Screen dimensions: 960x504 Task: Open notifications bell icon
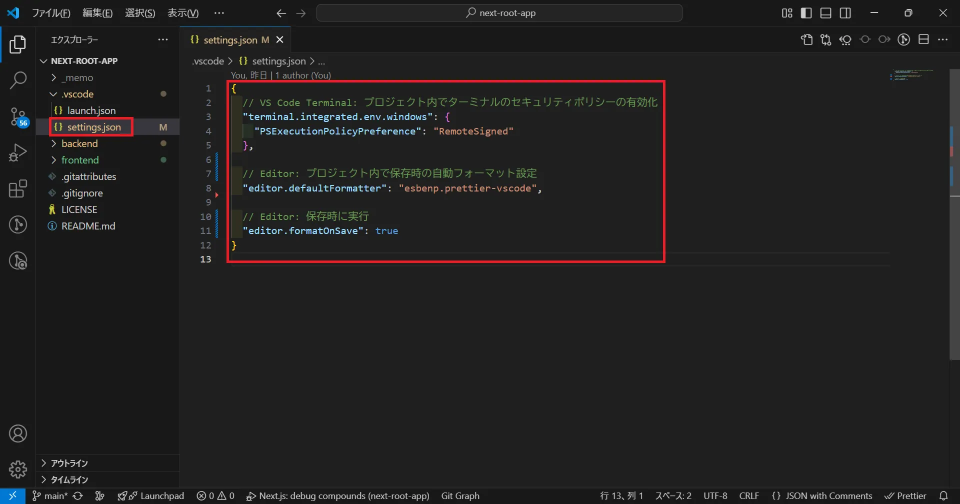943,496
